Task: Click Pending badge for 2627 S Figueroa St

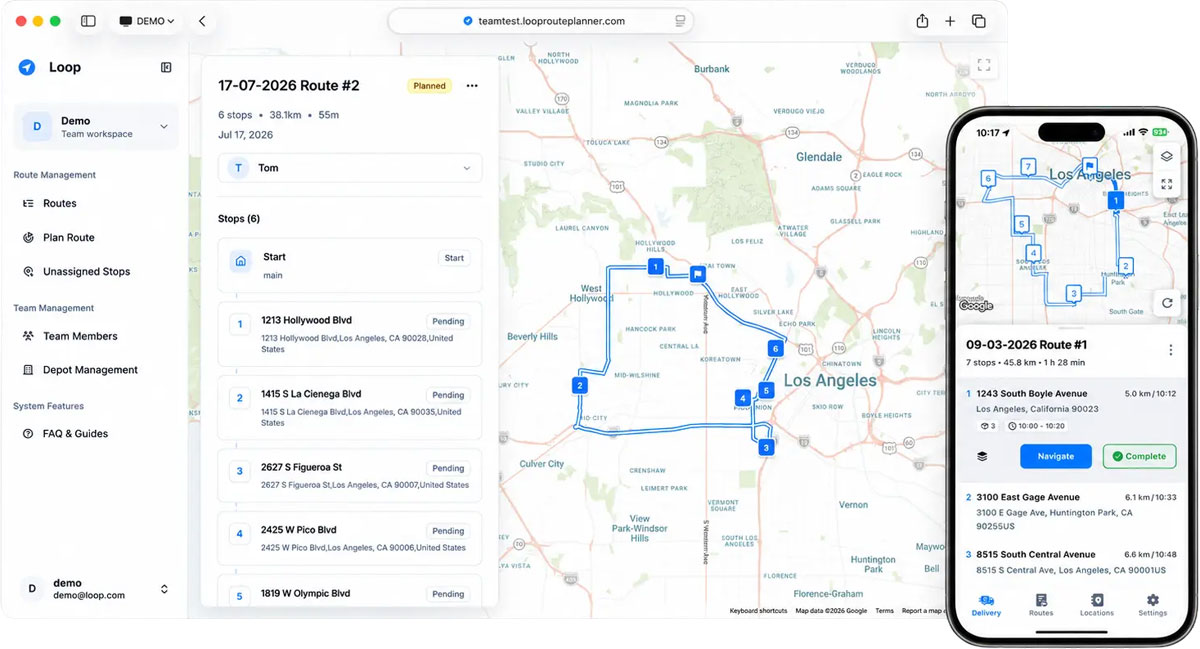Action: tap(448, 468)
